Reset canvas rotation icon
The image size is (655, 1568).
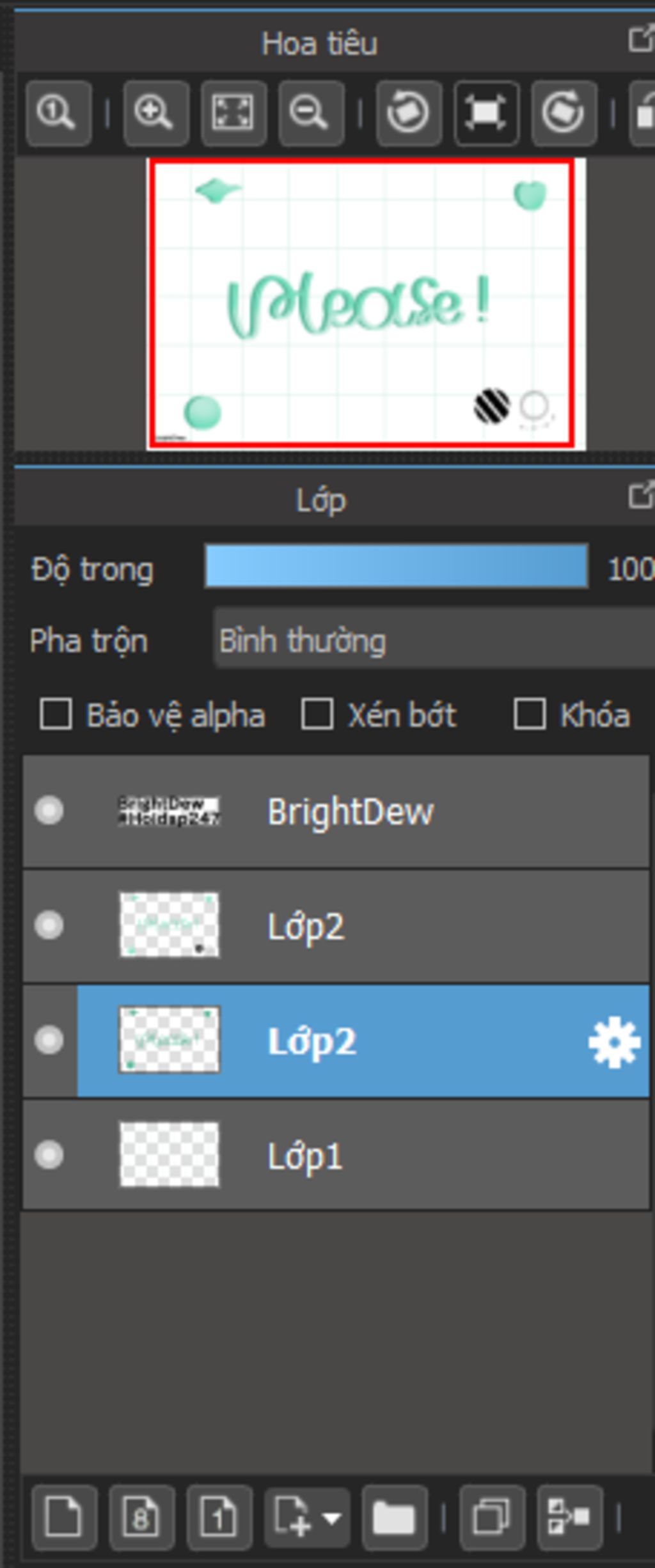[486, 113]
